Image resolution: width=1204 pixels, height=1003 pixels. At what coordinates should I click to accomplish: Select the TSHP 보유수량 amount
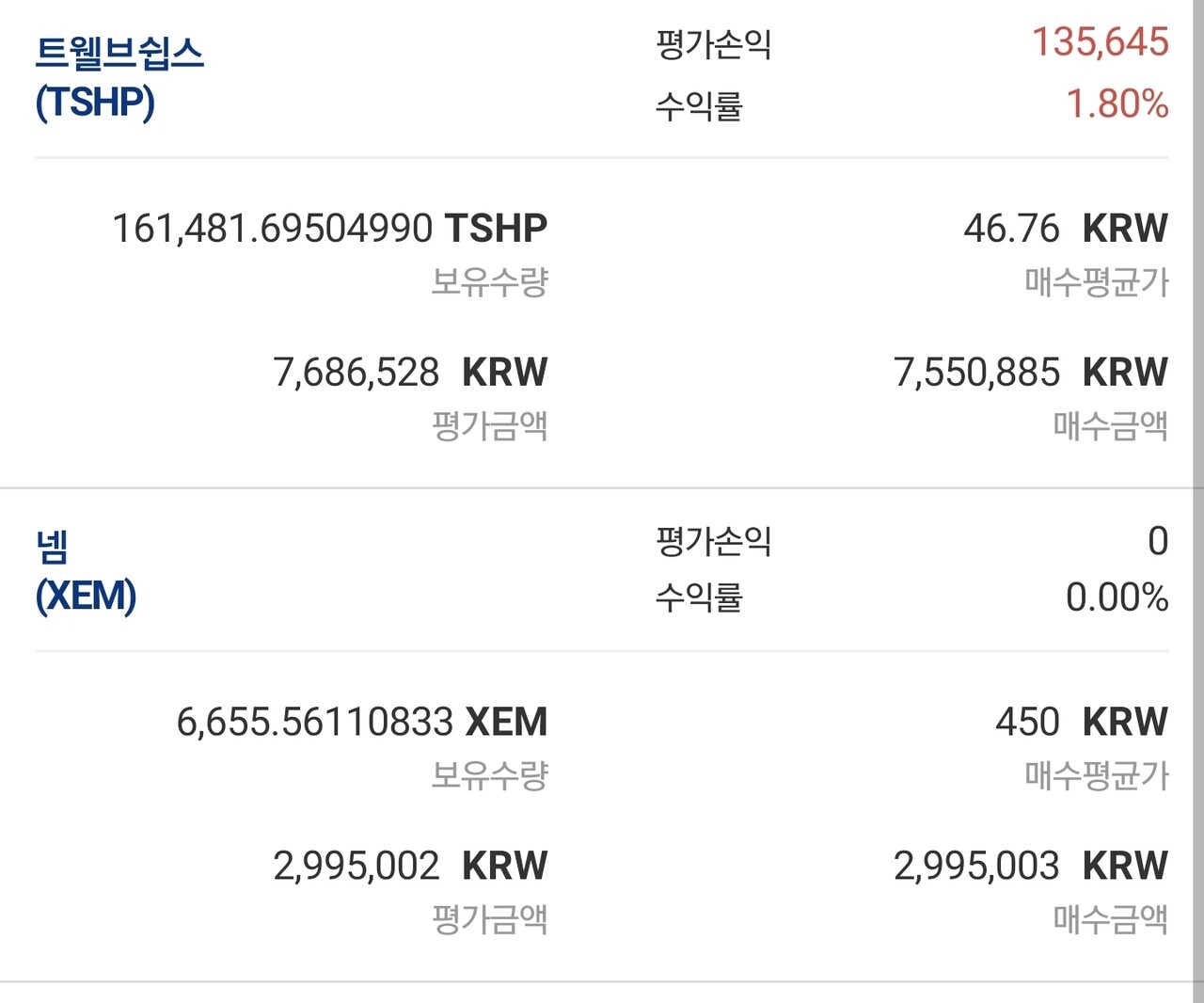[x=329, y=228]
